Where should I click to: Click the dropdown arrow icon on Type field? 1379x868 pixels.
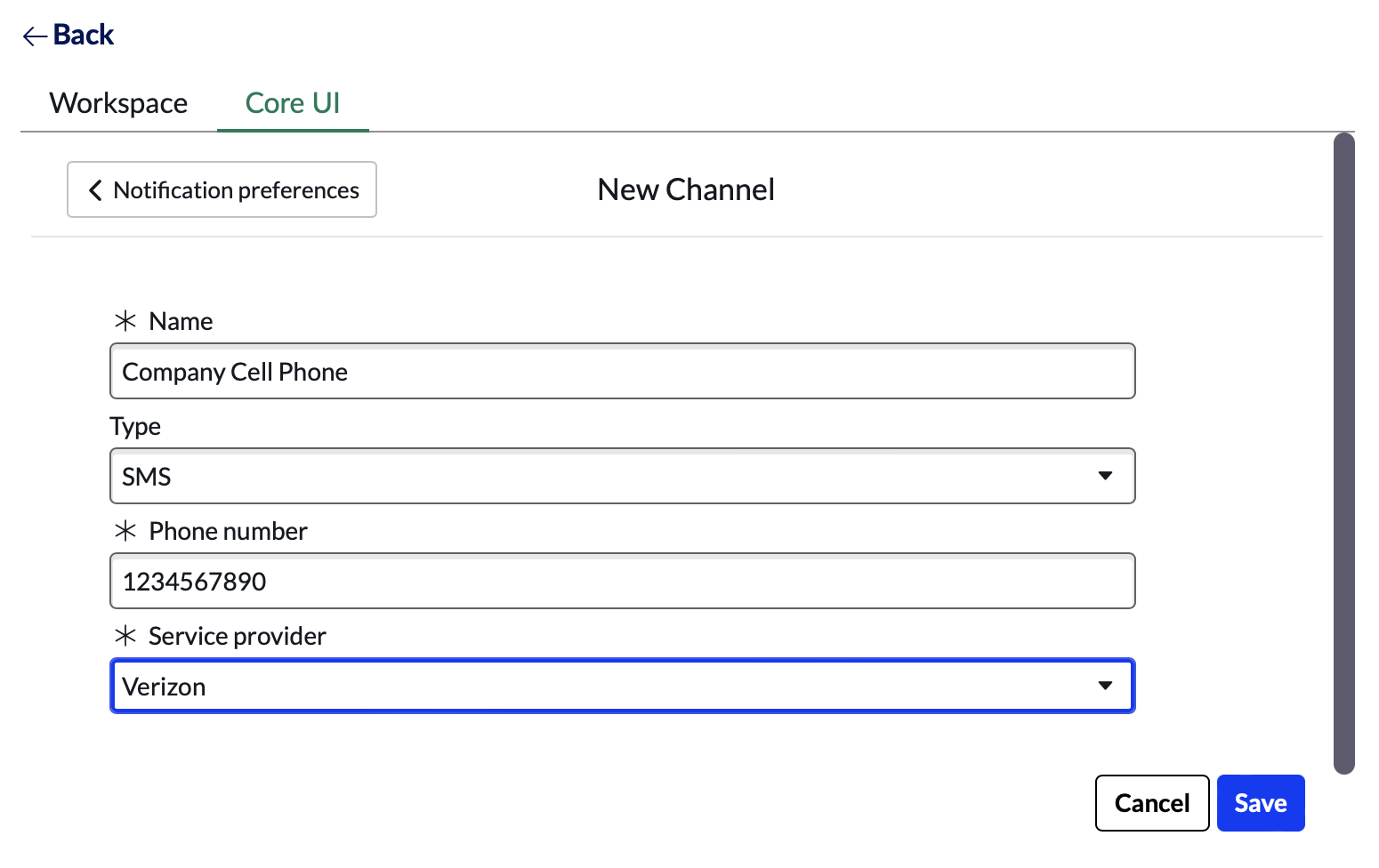click(1105, 476)
